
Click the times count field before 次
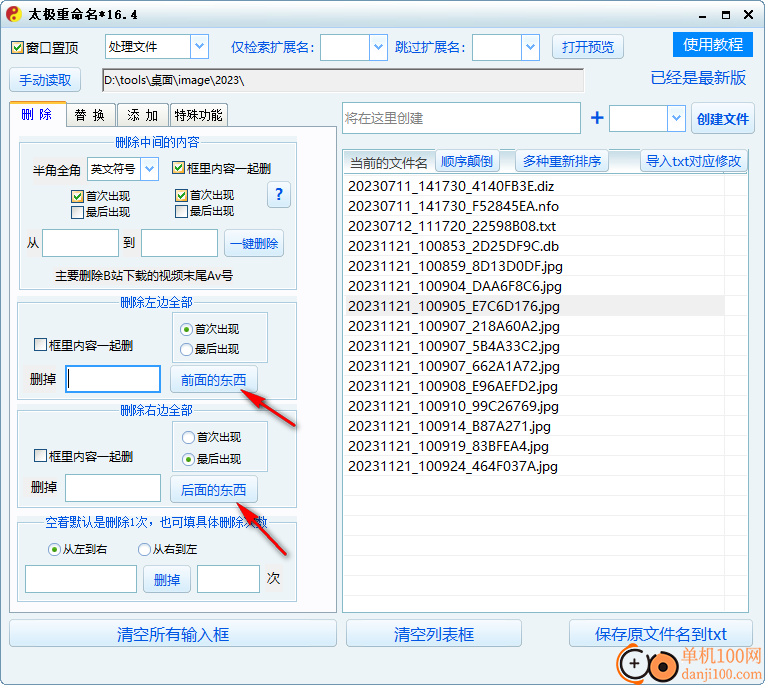coord(228,579)
